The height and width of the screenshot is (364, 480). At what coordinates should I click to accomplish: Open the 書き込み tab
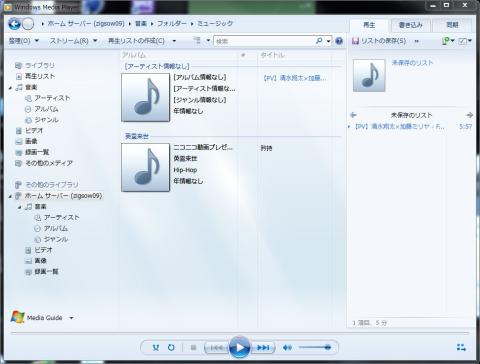click(410, 25)
